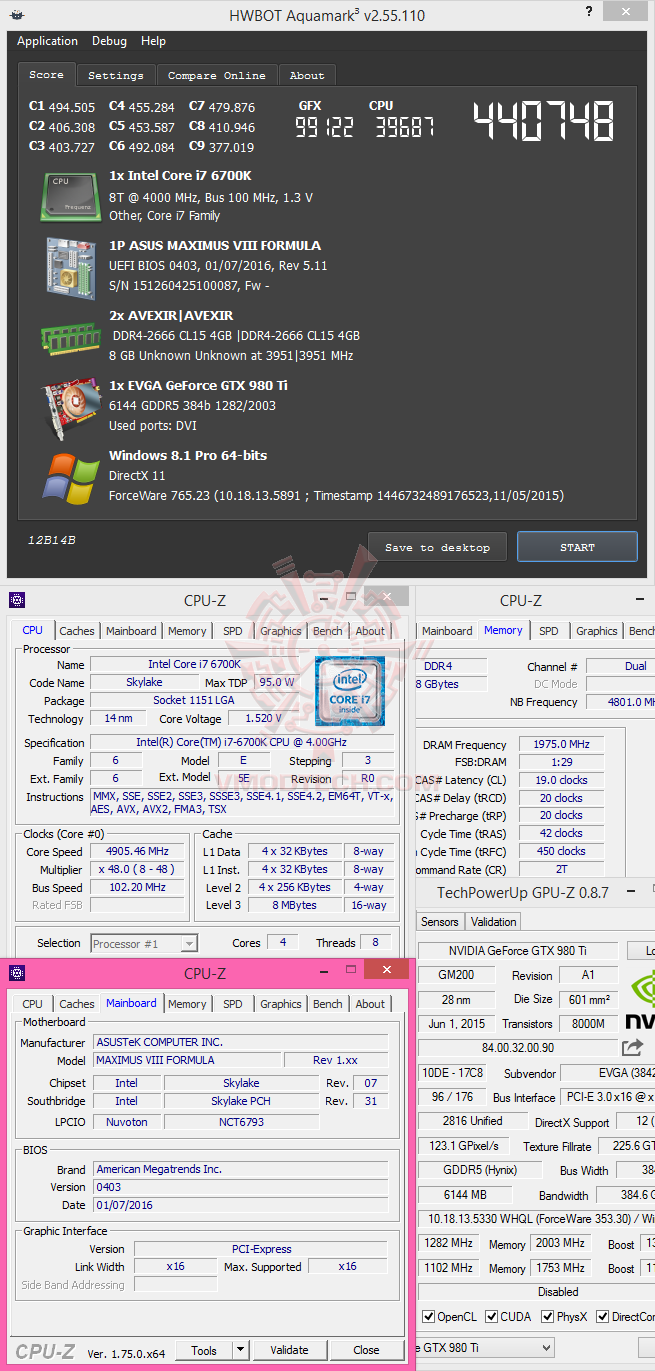Click the GPU-Z BIOS share export icon
Viewport: 655px width, 1371px height.
[632, 1047]
